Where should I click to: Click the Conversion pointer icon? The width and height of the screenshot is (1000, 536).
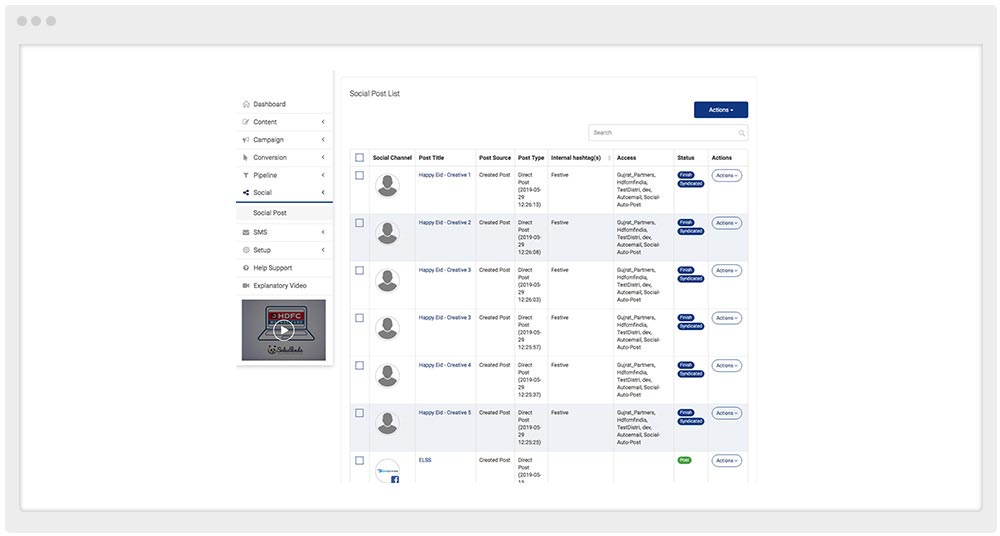(246, 158)
